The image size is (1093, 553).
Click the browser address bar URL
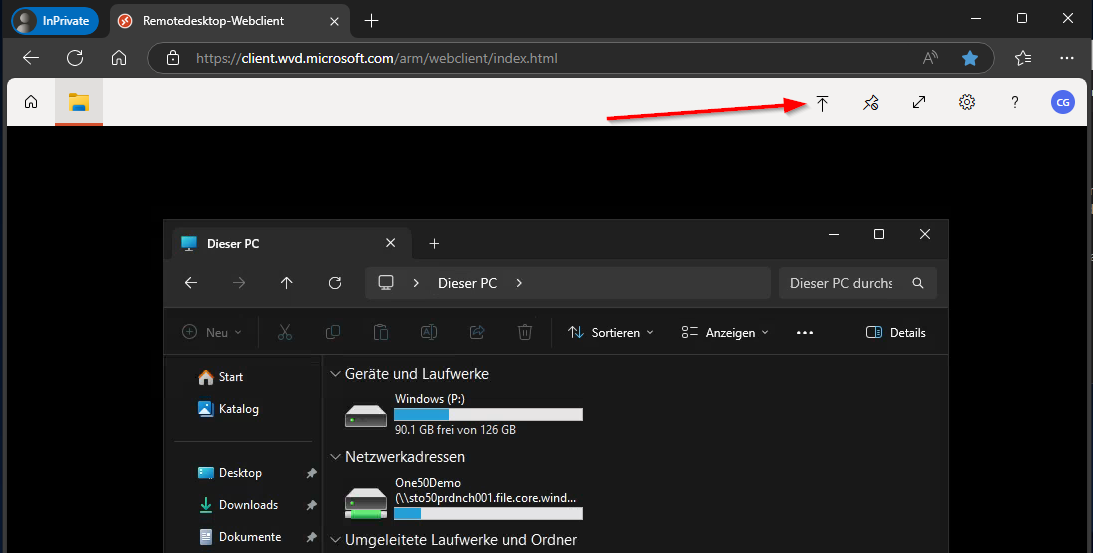click(377, 59)
